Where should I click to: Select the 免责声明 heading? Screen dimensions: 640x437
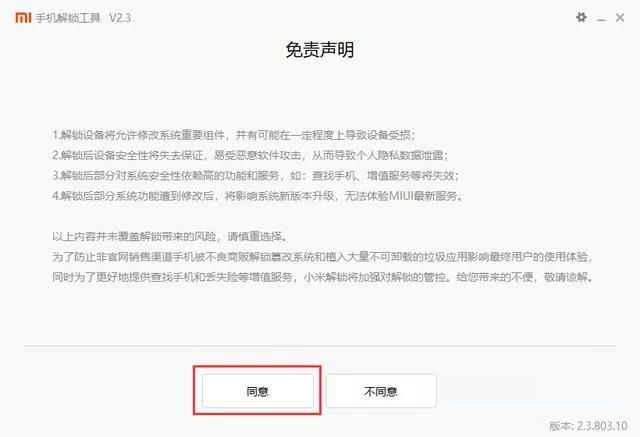point(320,50)
